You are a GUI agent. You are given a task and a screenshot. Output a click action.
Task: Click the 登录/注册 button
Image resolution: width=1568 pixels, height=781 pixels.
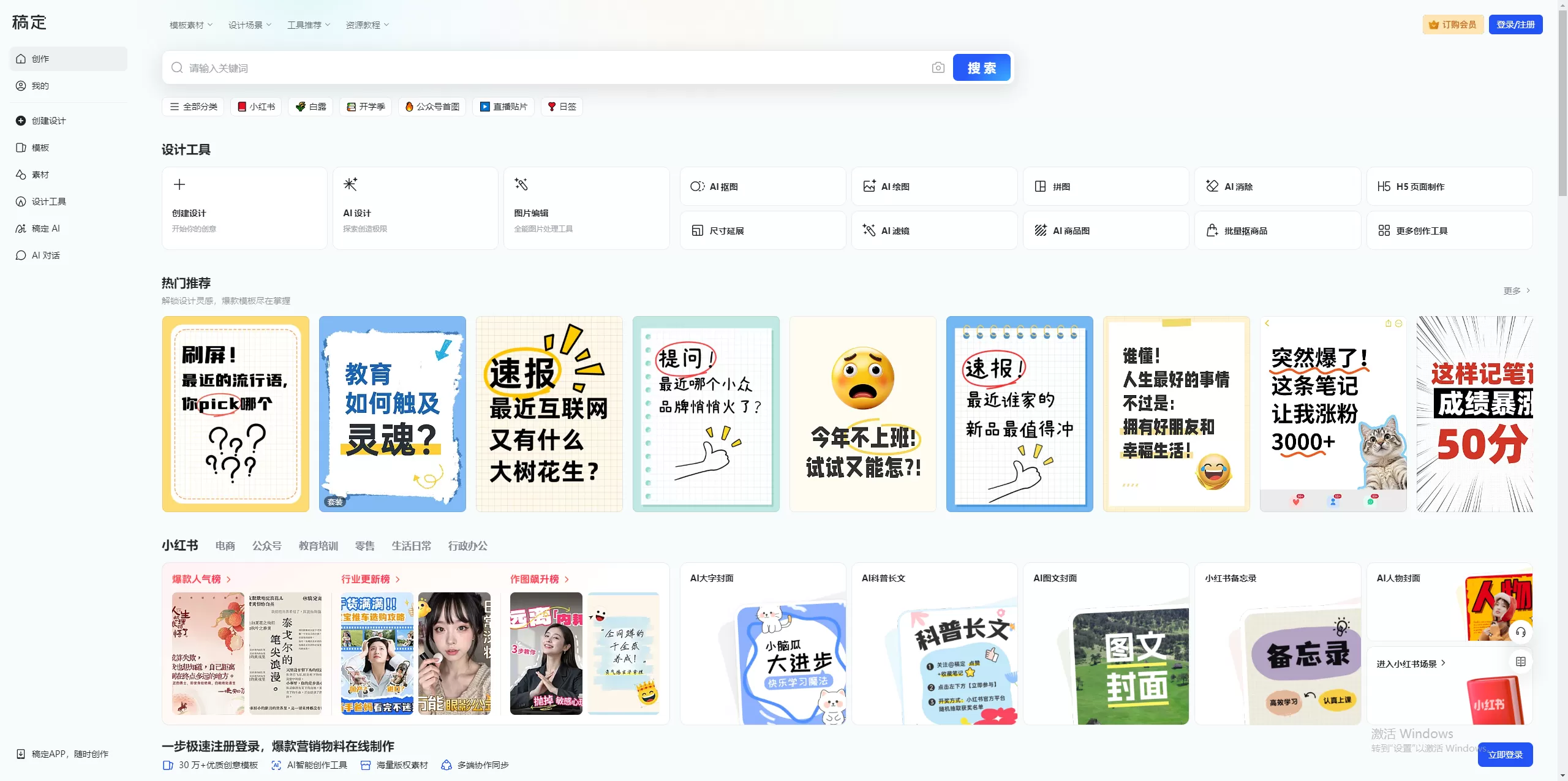(1515, 24)
